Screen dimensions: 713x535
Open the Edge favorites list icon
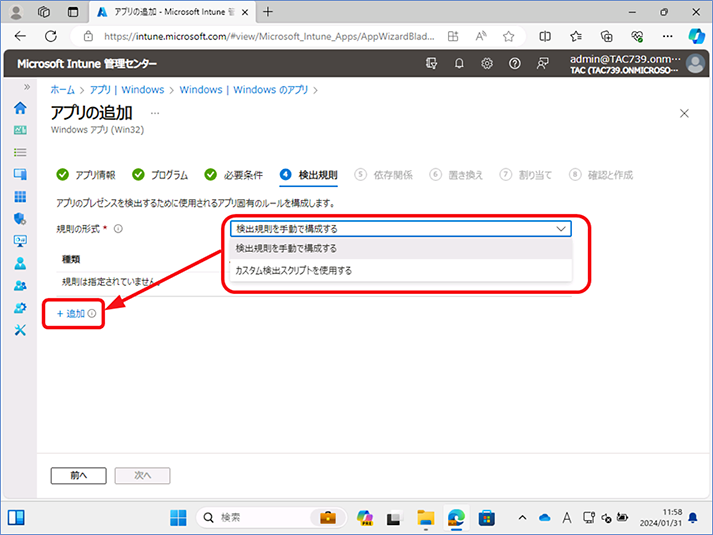click(576, 36)
